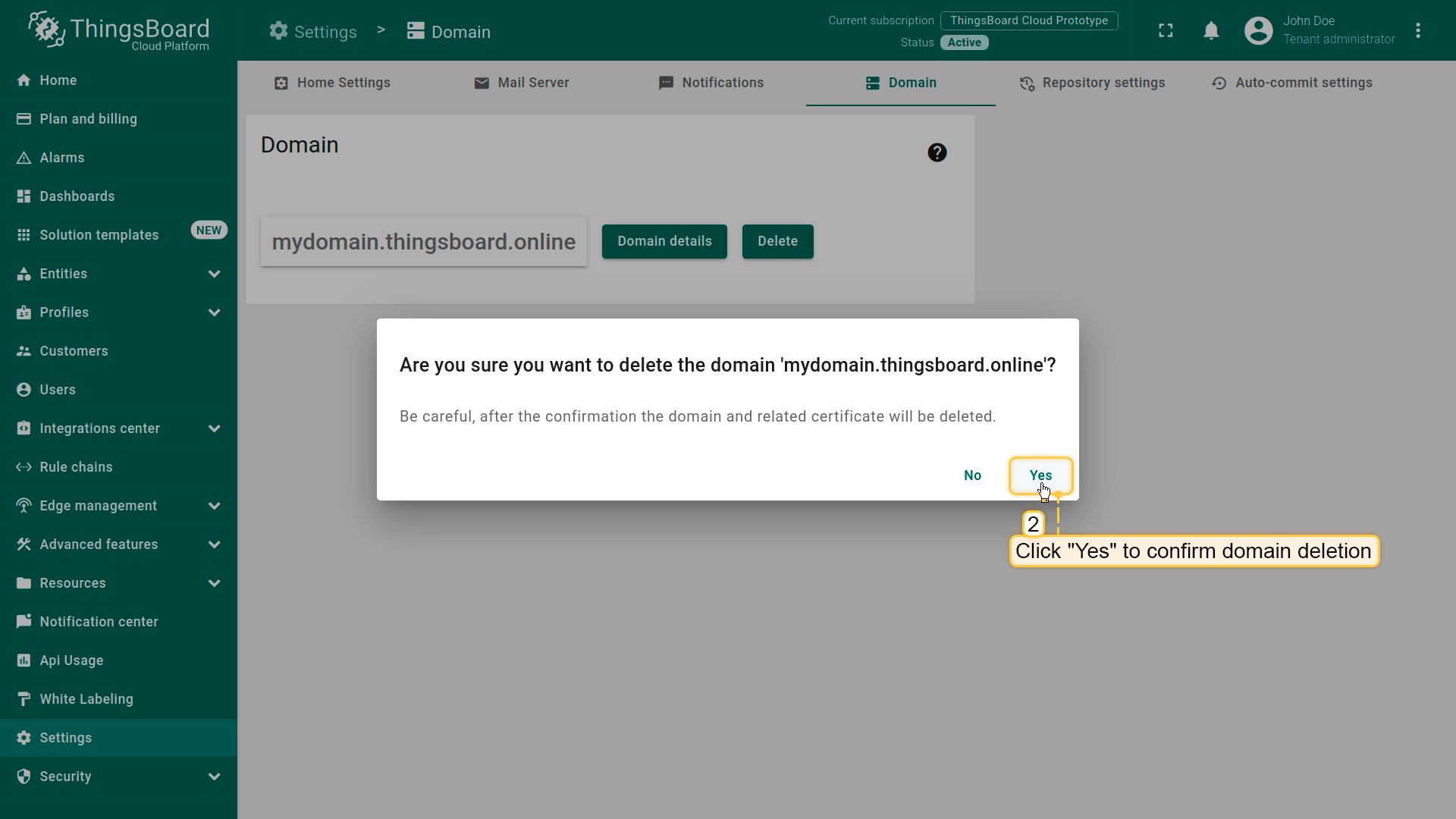Open notifications bell icon
This screenshot has width=1456, height=819.
click(x=1211, y=30)
